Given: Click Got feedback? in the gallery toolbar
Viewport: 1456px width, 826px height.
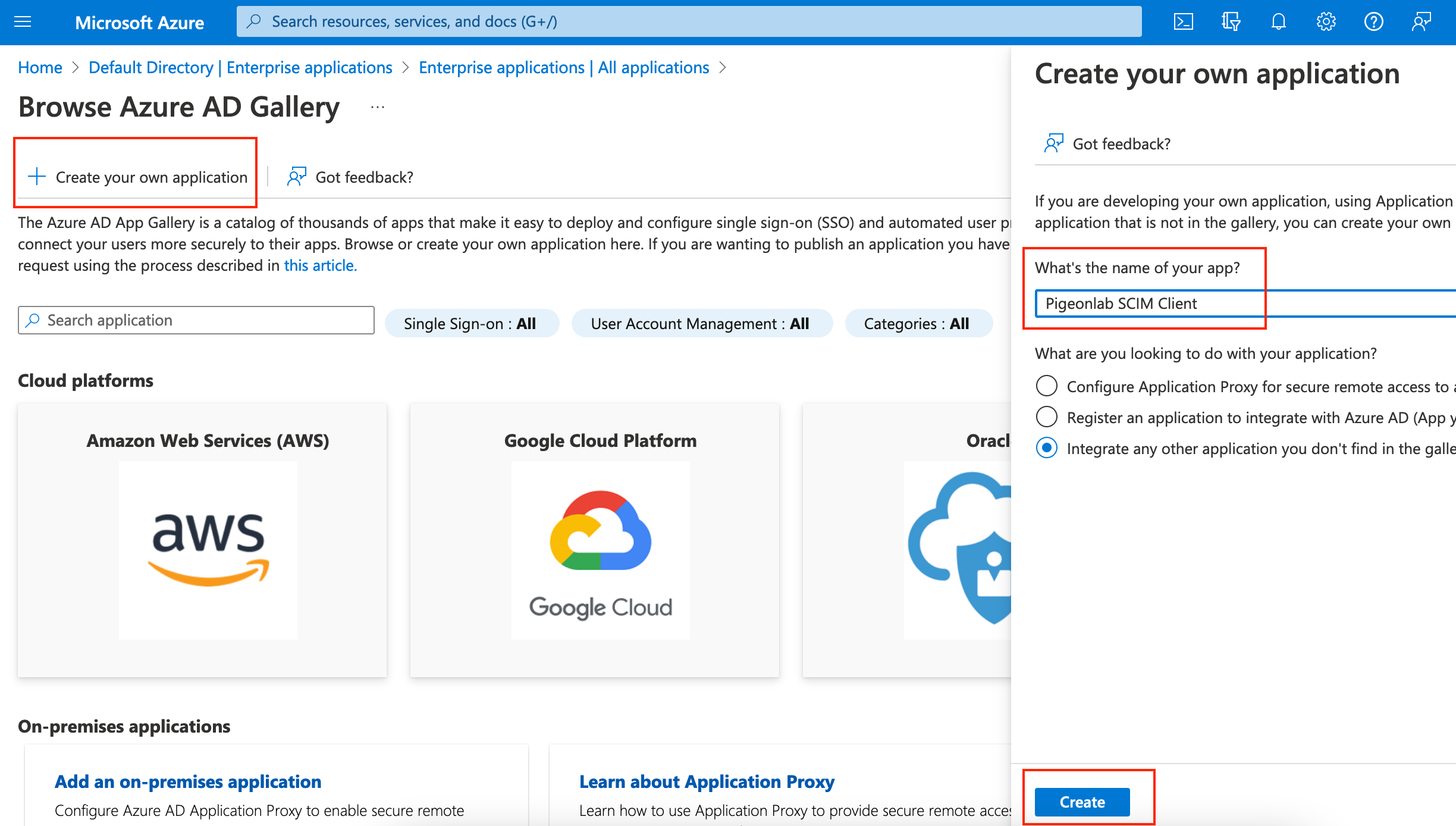Looking at the screenshot, I should tap(364, 177).
